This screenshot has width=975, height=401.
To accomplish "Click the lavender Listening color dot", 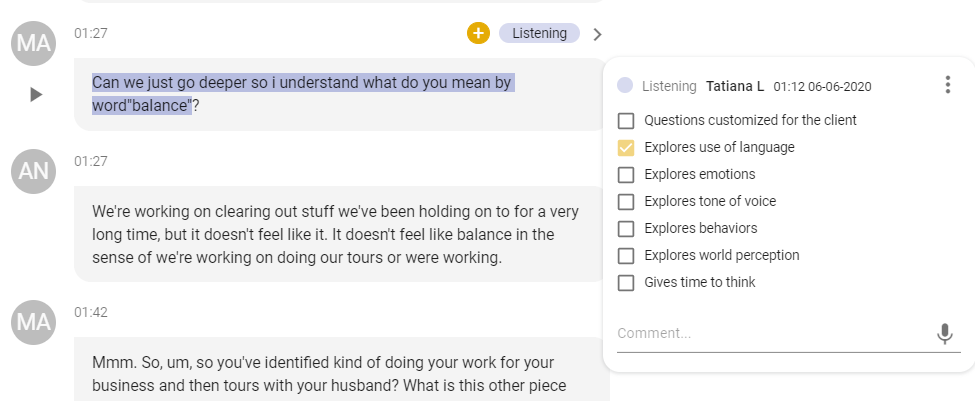I will tap(625, 86).
